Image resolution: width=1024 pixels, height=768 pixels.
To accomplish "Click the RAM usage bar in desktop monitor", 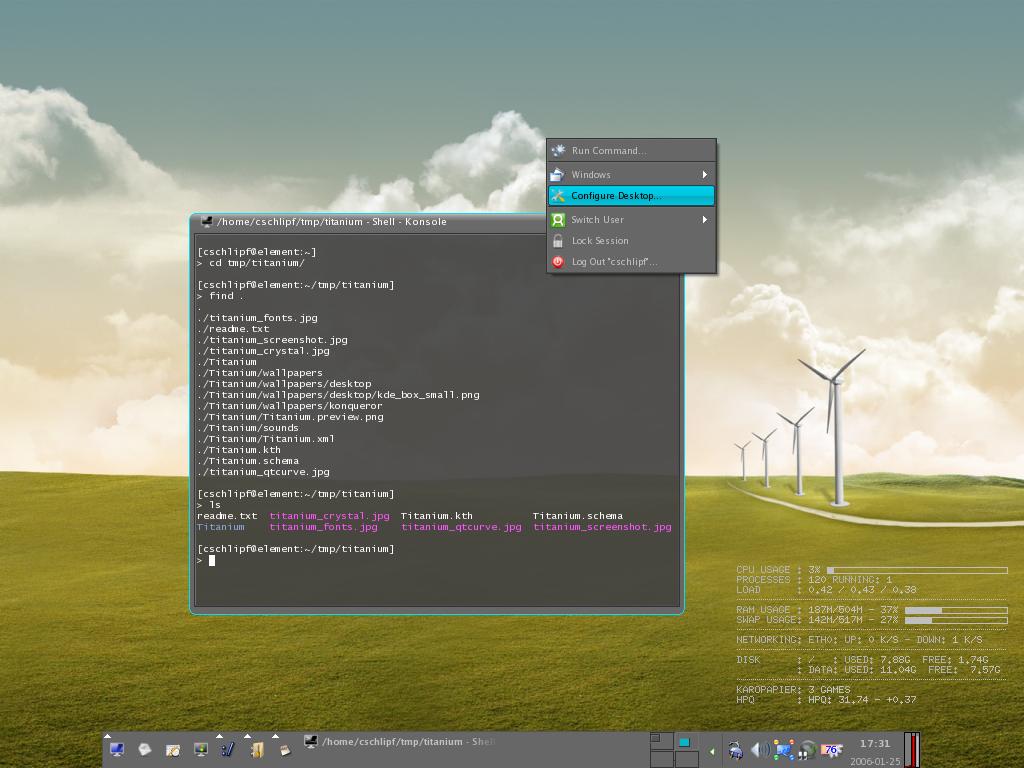I will point(956,611).
